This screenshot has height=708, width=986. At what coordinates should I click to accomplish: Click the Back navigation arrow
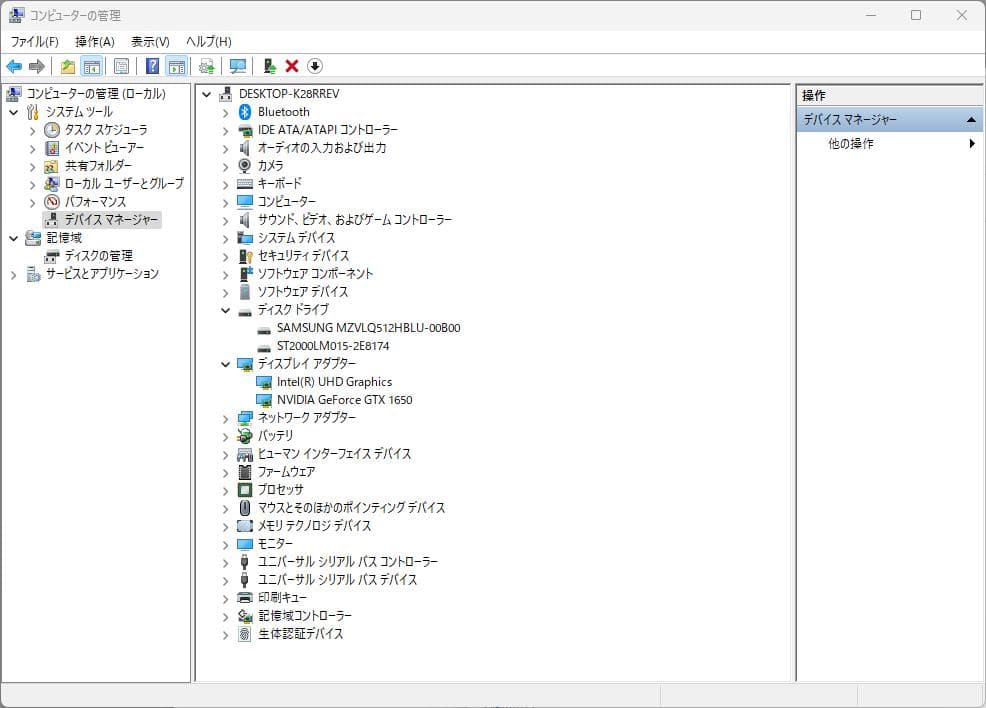(x=13, y=66)
